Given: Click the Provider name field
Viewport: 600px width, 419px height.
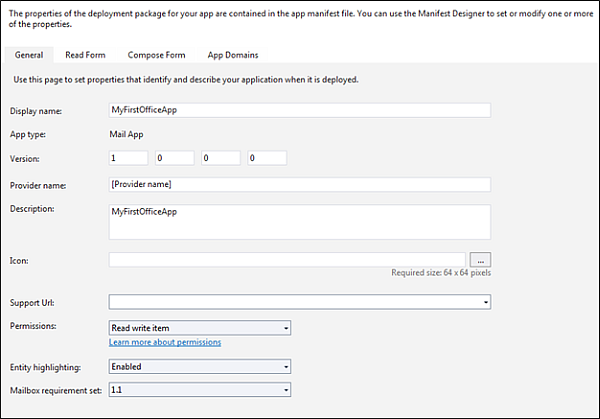Looking at the screenshot, I should click(x=299, y=184).
